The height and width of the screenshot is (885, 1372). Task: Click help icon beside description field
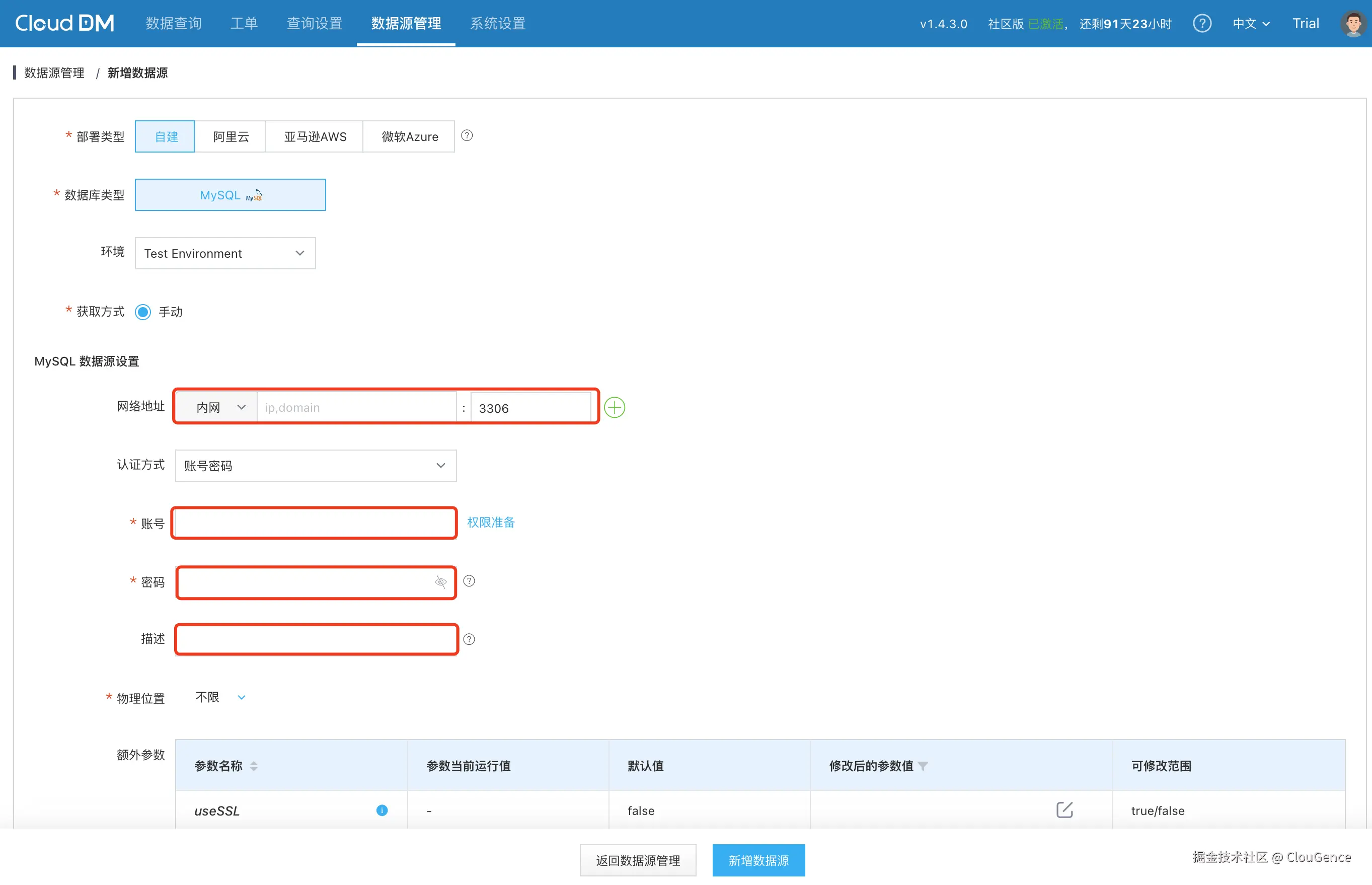click(x=469, y=639)
